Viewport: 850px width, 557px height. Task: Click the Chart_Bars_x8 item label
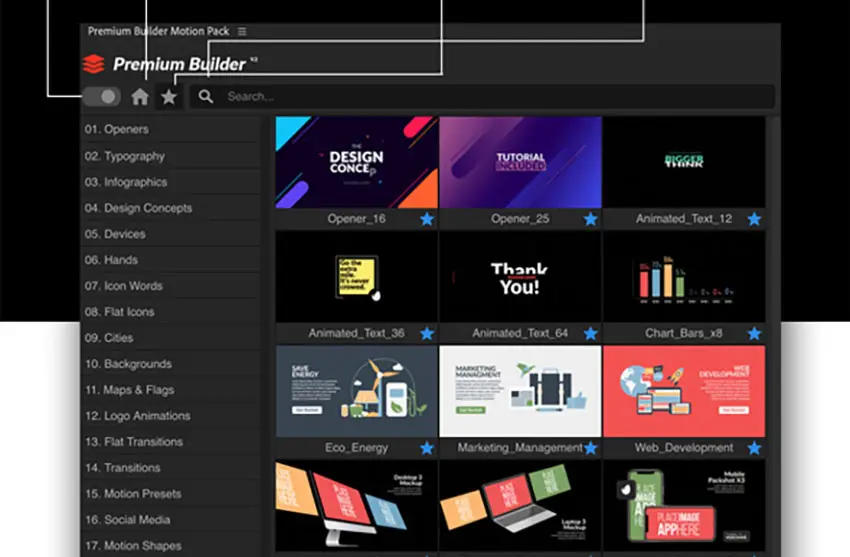click(684, 333)
